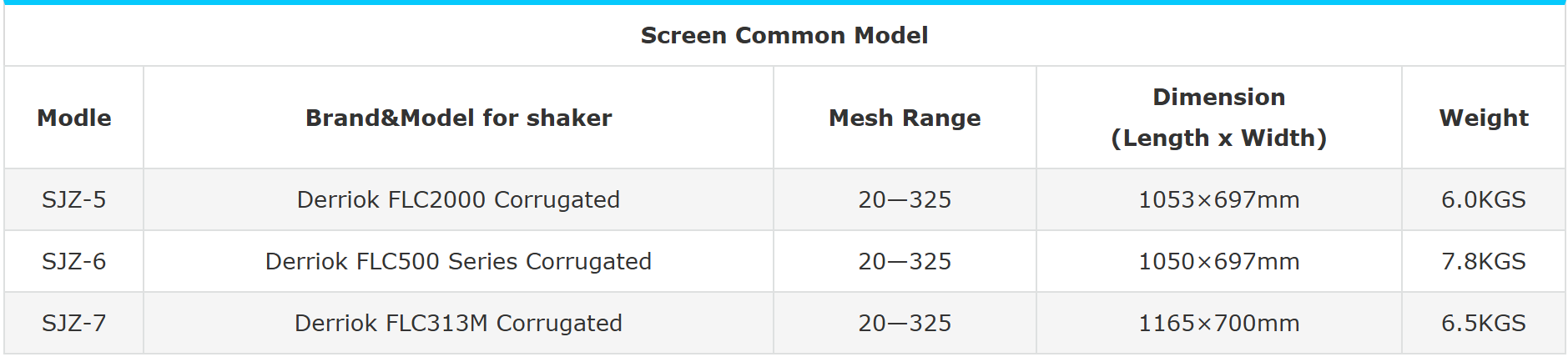Select the 1053×697mm dimension cell
The image size is (1568, 357).
(1218, 199)
